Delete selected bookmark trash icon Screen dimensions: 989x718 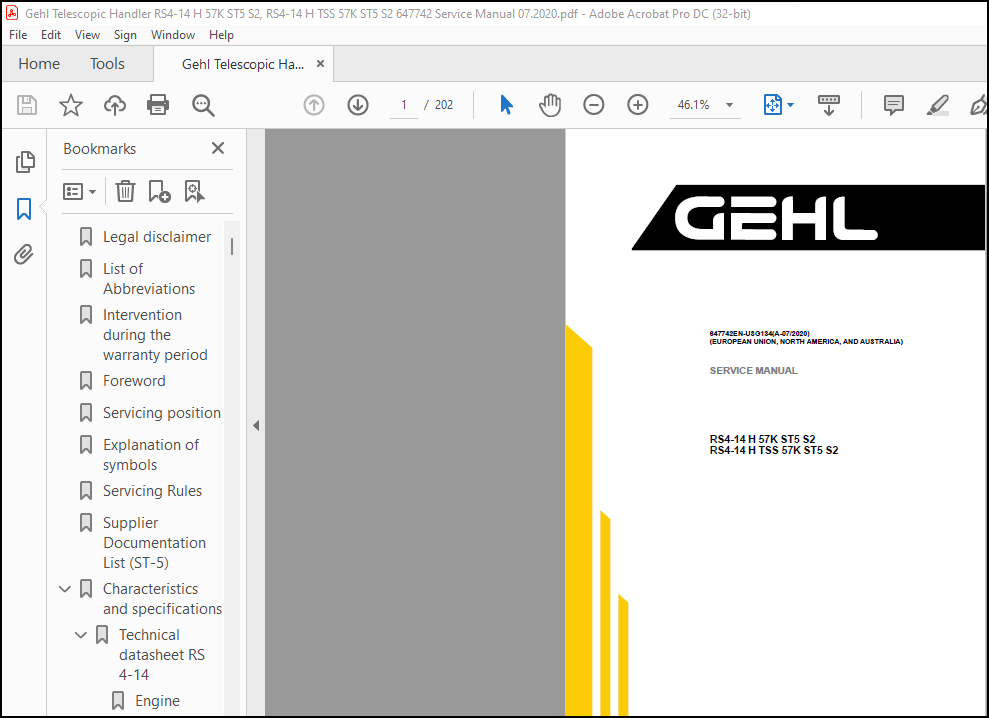(126, 191)
